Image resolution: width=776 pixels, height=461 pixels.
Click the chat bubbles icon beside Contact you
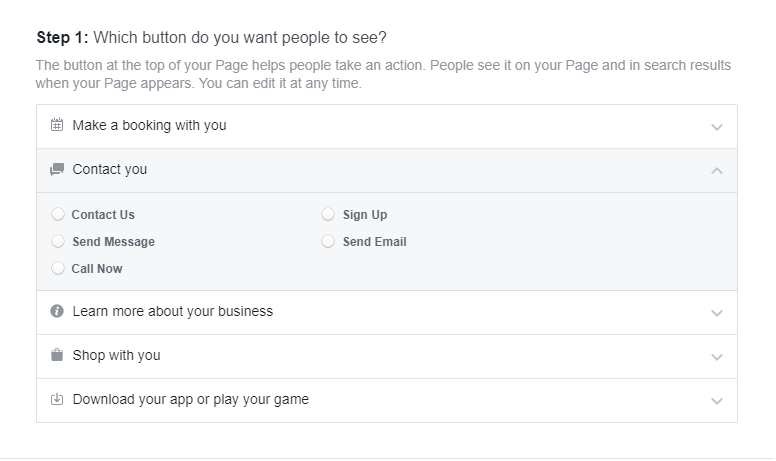coord(57,170)
